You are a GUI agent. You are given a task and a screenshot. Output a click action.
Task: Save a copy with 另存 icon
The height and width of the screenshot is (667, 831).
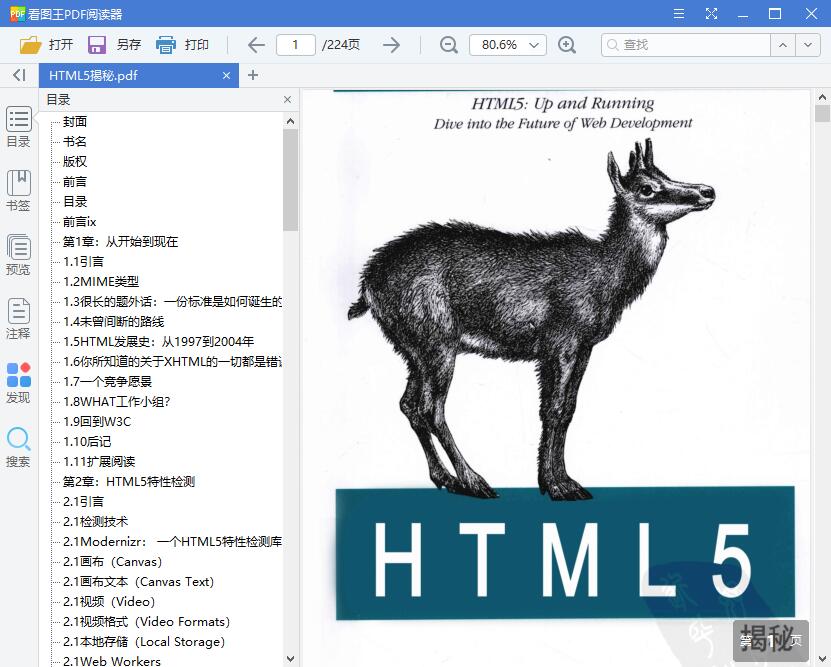(96, 45)
